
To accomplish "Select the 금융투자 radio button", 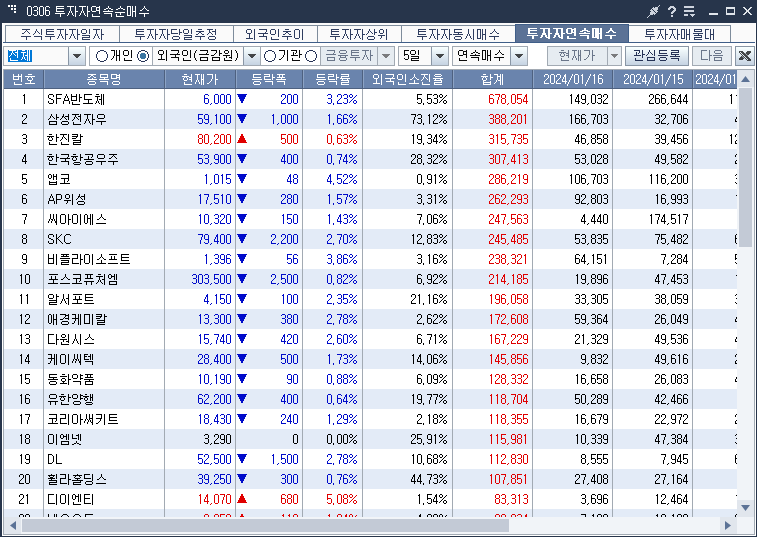I will (x=311, y=56).
